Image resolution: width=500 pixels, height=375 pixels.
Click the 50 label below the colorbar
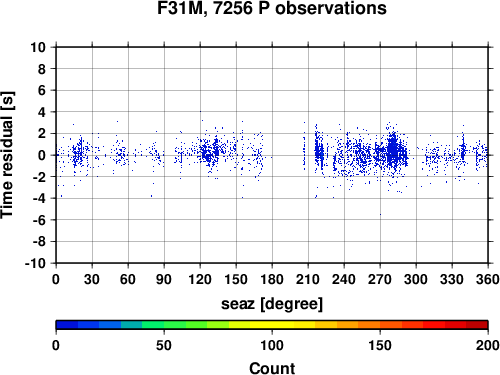(x=164, y=345)
